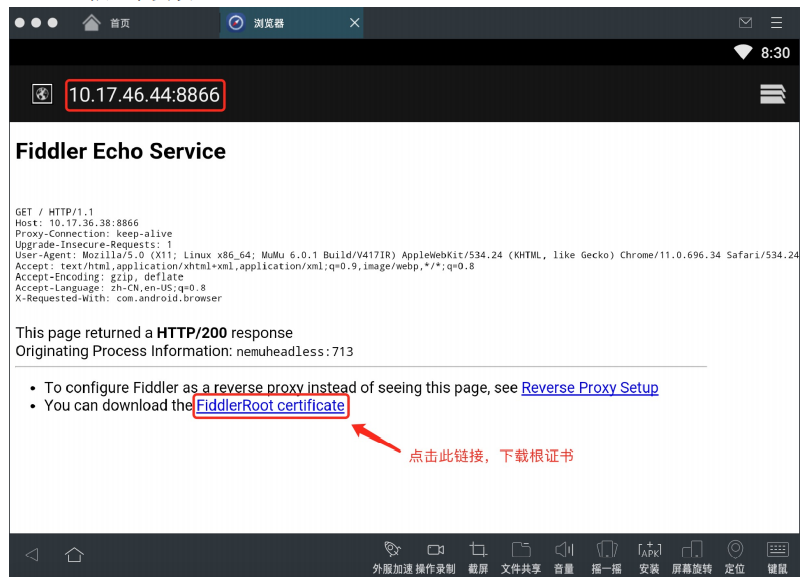This screenshot has height=584, width=812.
Task: Click the Host: 10.17.36.38:8866 line
Action: pyautogui.click(x=77, y=223)
